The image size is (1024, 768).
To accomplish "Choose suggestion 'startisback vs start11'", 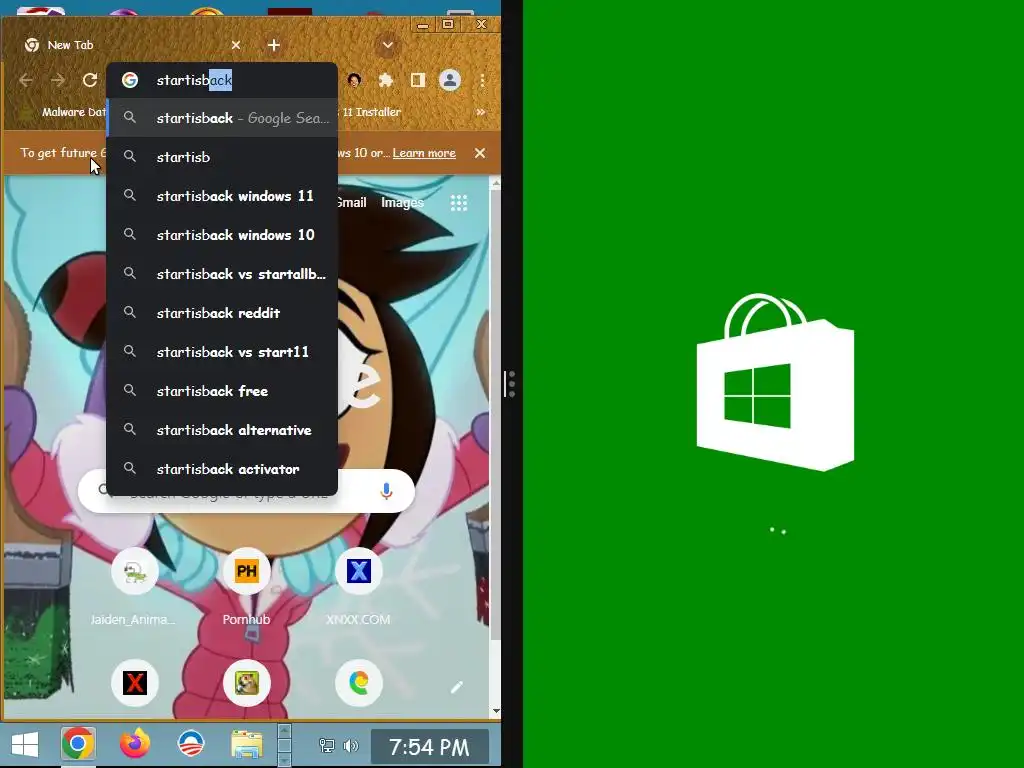I will tap(222, 352).
